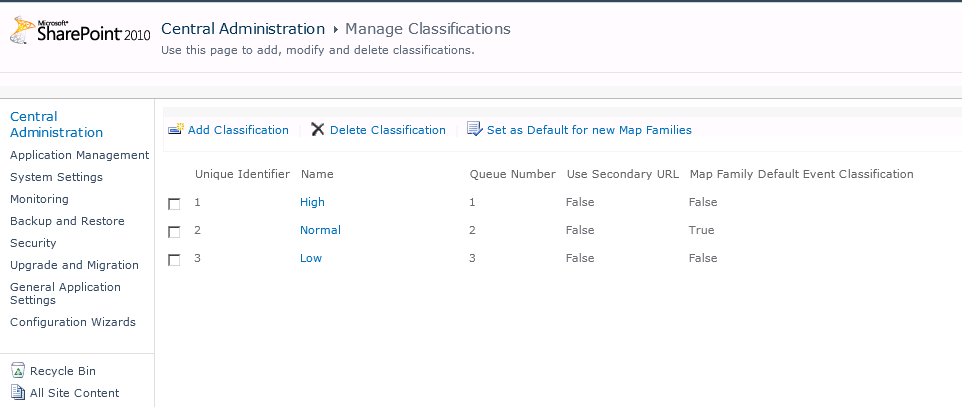Go to System Settings in sidebar
The height and width of the screenshot is (407, 962).
(x=56, y=177)
